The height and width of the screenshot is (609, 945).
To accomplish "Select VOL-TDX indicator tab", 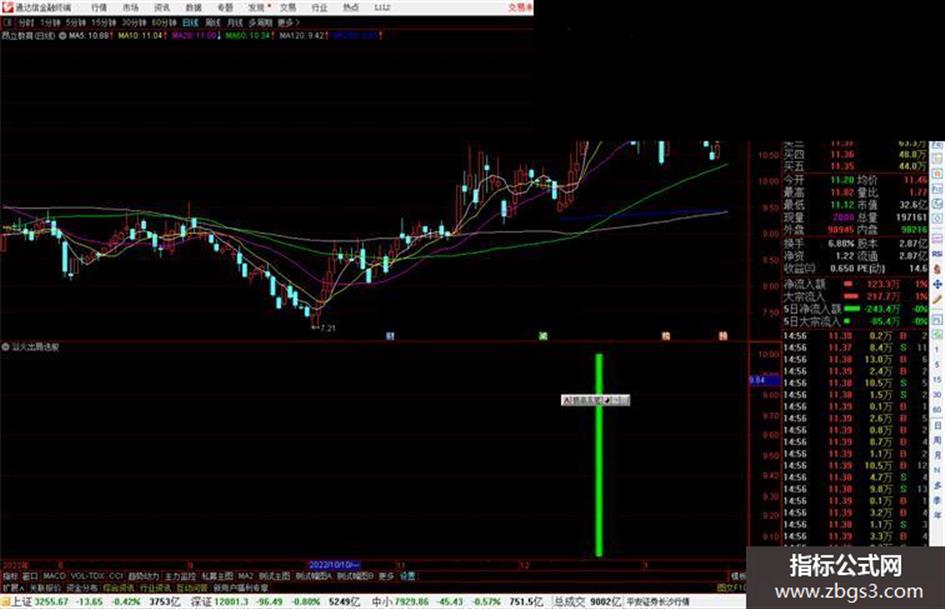I will point(87,576).
